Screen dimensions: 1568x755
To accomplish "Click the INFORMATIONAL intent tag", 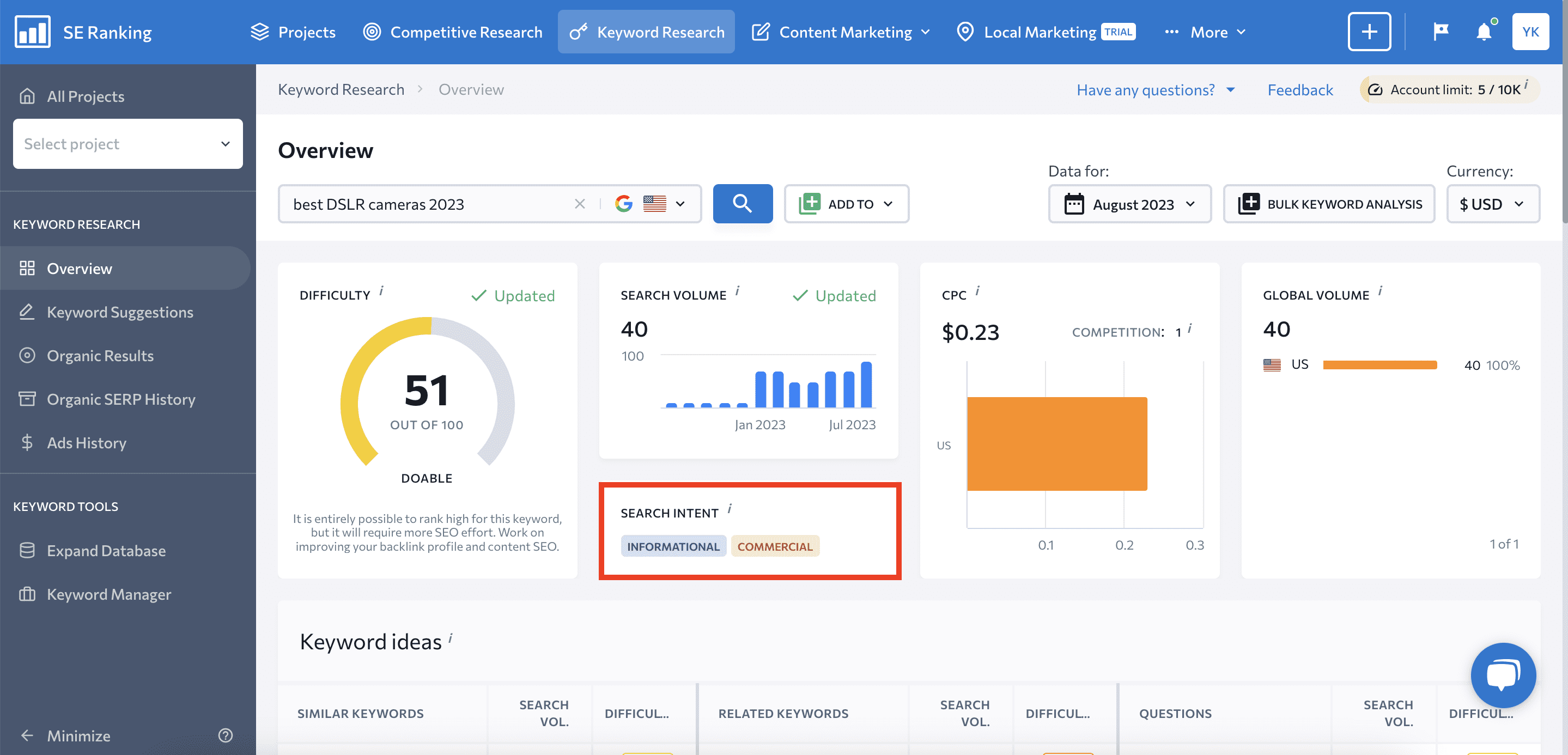I will click(x=673, y=546).
